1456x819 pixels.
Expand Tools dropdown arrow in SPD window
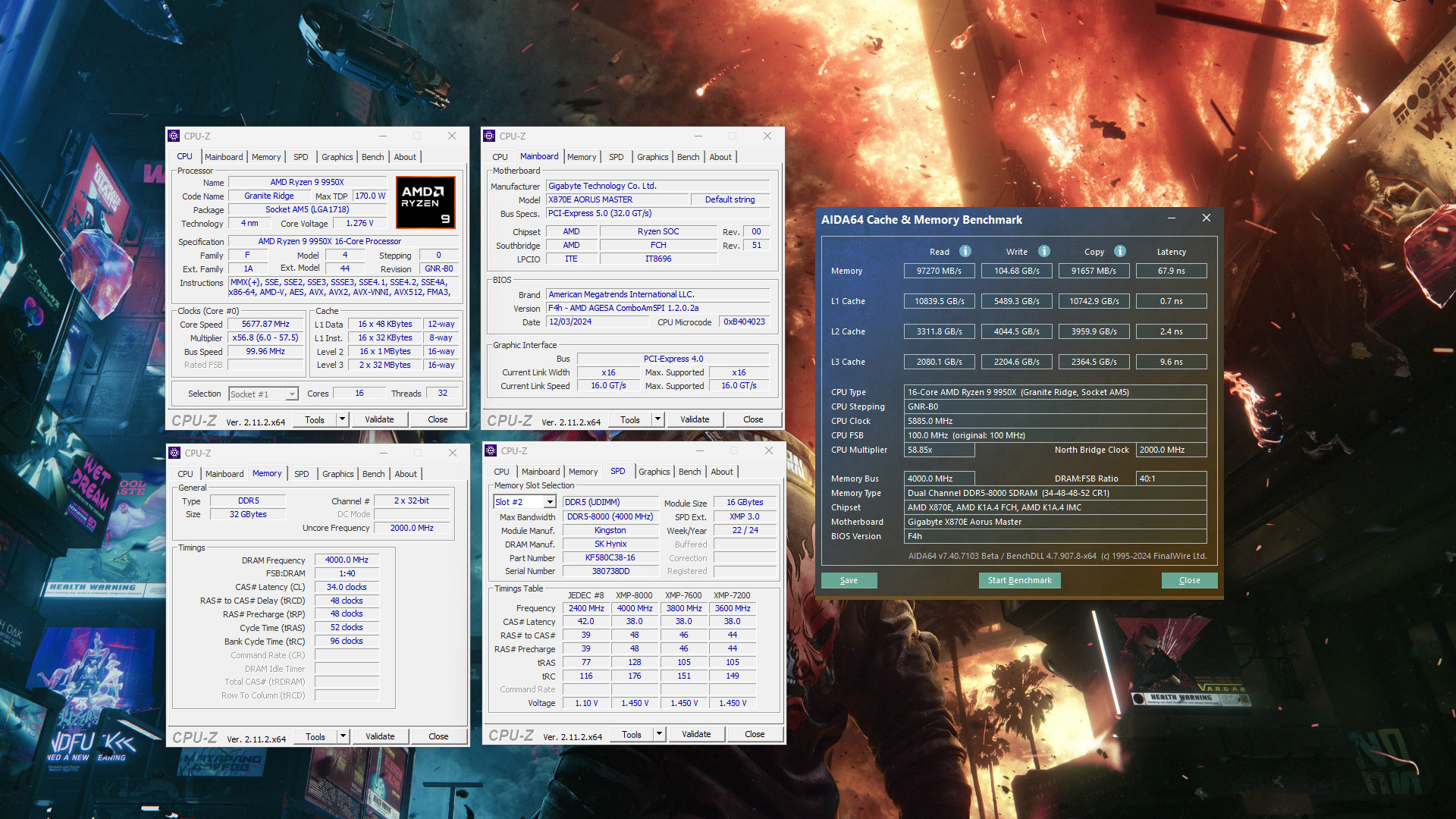(659, 734)
